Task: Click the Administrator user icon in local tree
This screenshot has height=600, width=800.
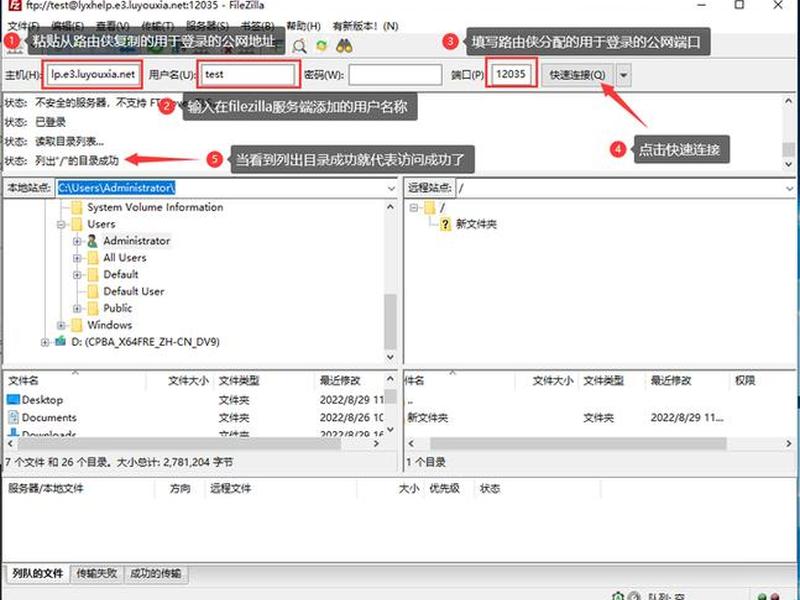Action: (92, 241)
